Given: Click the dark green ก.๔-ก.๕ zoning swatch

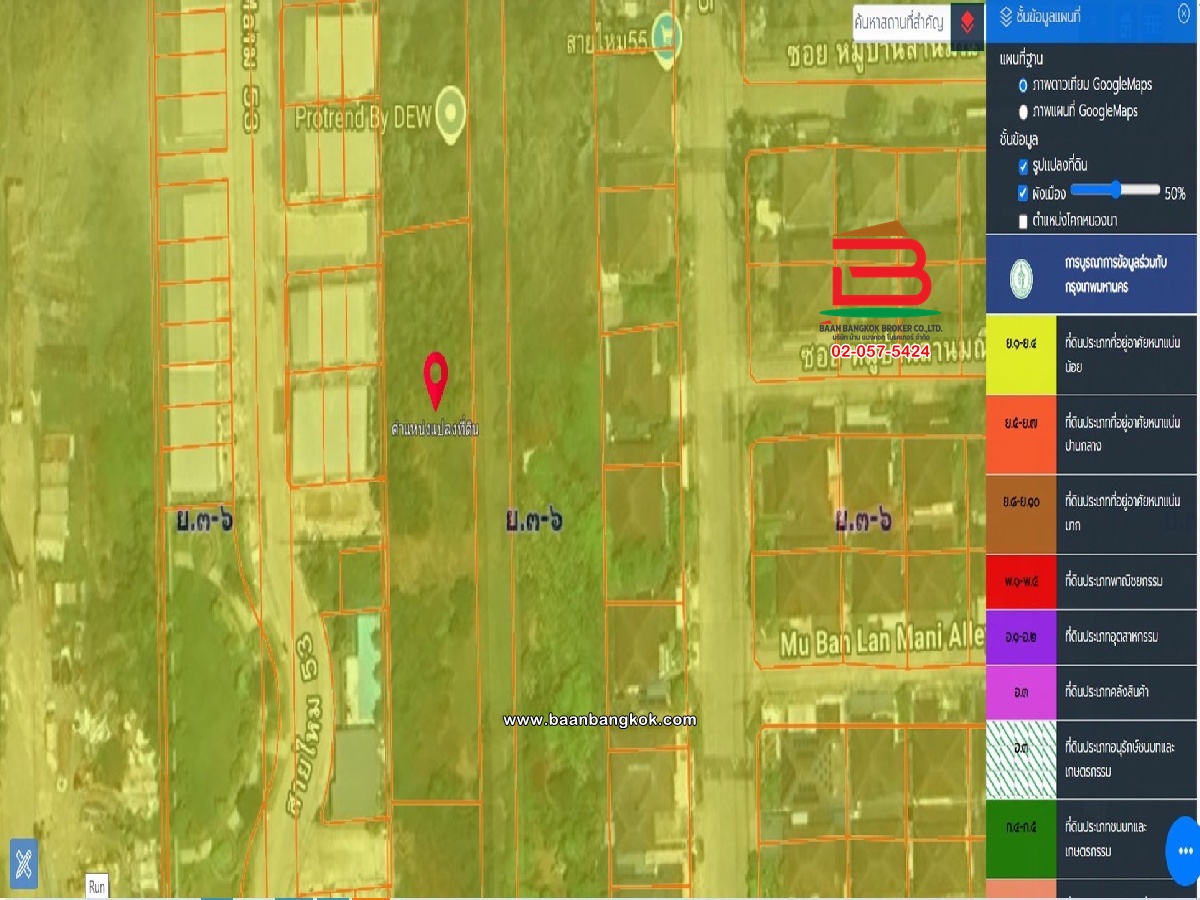Looking at the screenshot, I should click(1021, 838).
